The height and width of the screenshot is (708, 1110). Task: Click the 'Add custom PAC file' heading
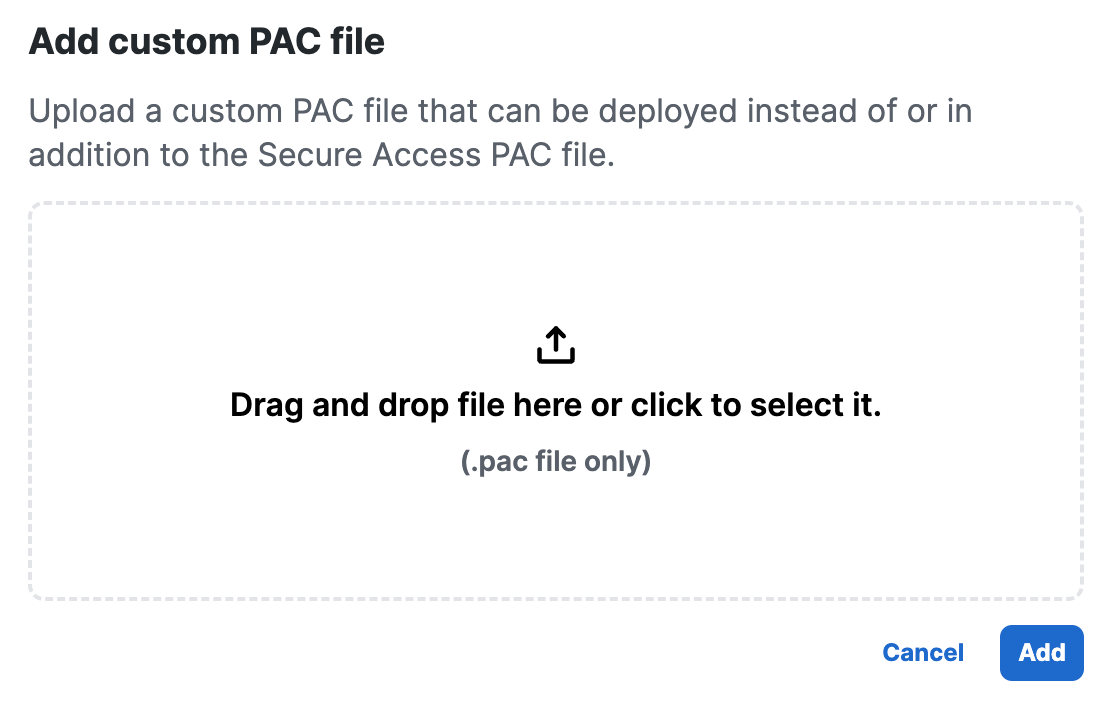pos(207,41)
